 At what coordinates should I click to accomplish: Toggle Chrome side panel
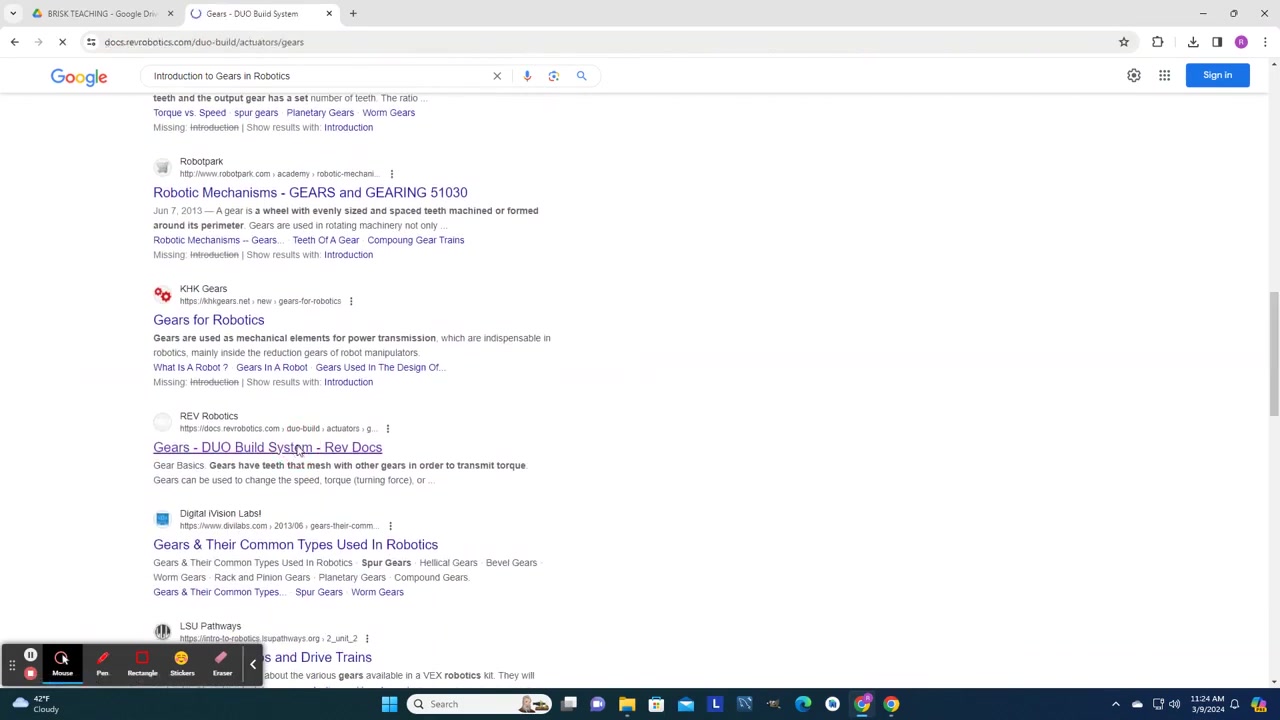[1217, 42]
